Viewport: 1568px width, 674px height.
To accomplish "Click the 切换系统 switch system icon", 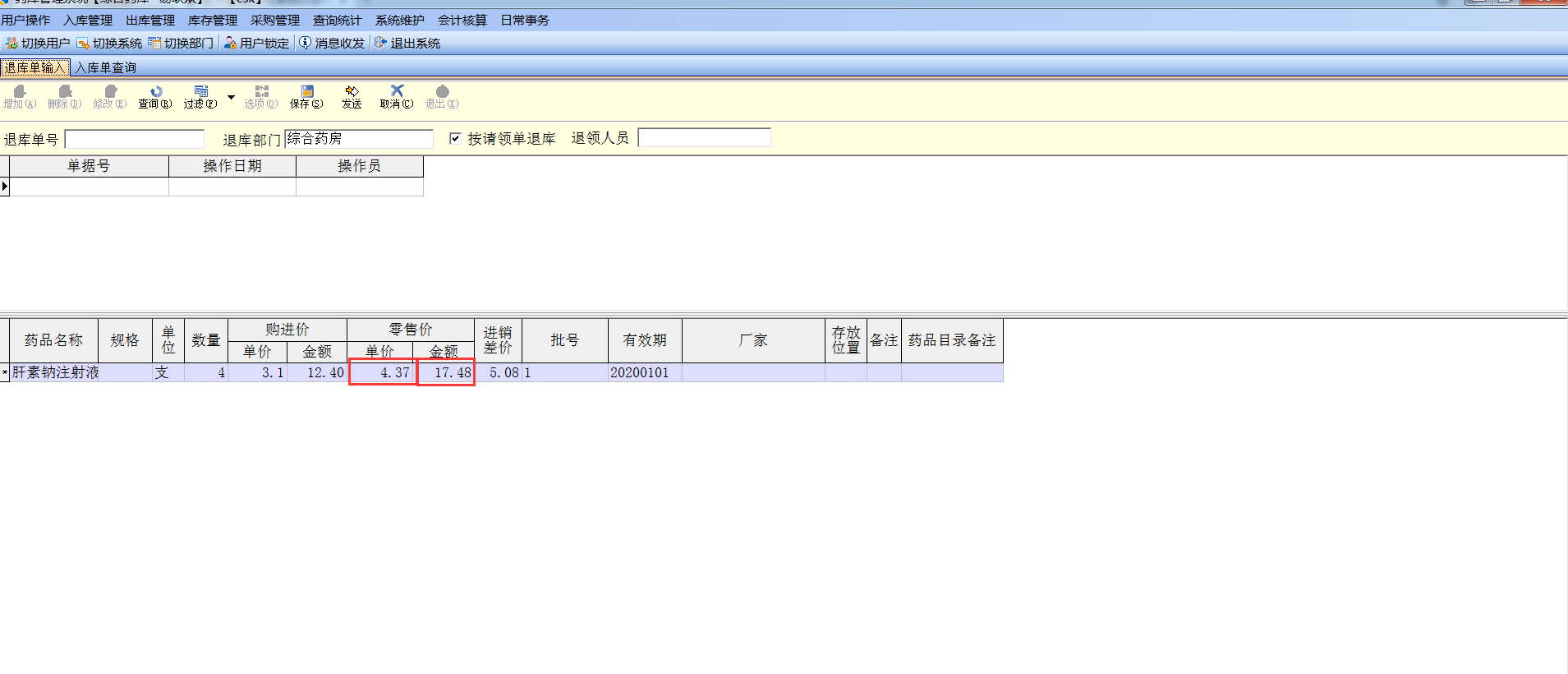I will pyautogui.click(x=83, y=43).
